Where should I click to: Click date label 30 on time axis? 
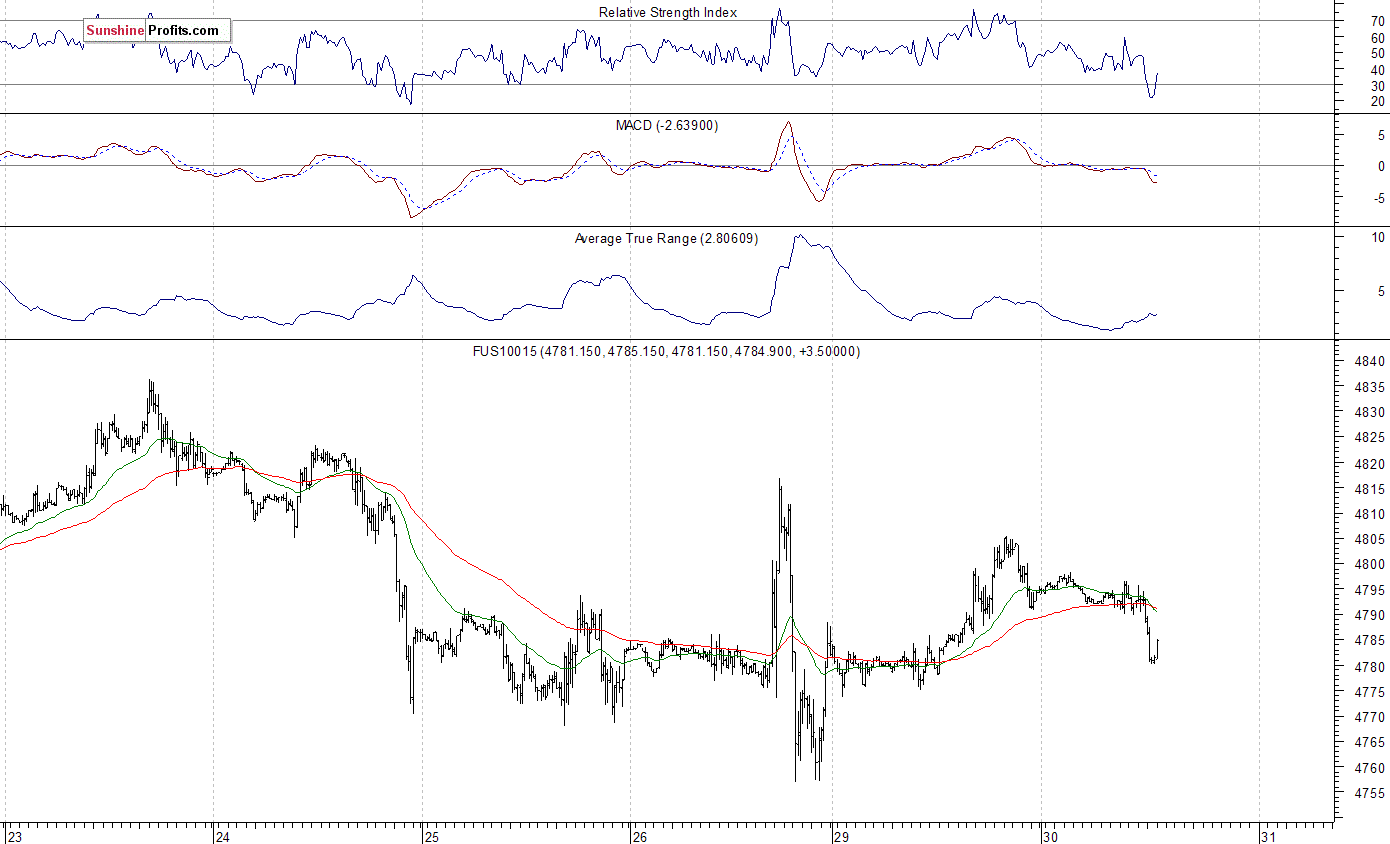click(1049, 836)
